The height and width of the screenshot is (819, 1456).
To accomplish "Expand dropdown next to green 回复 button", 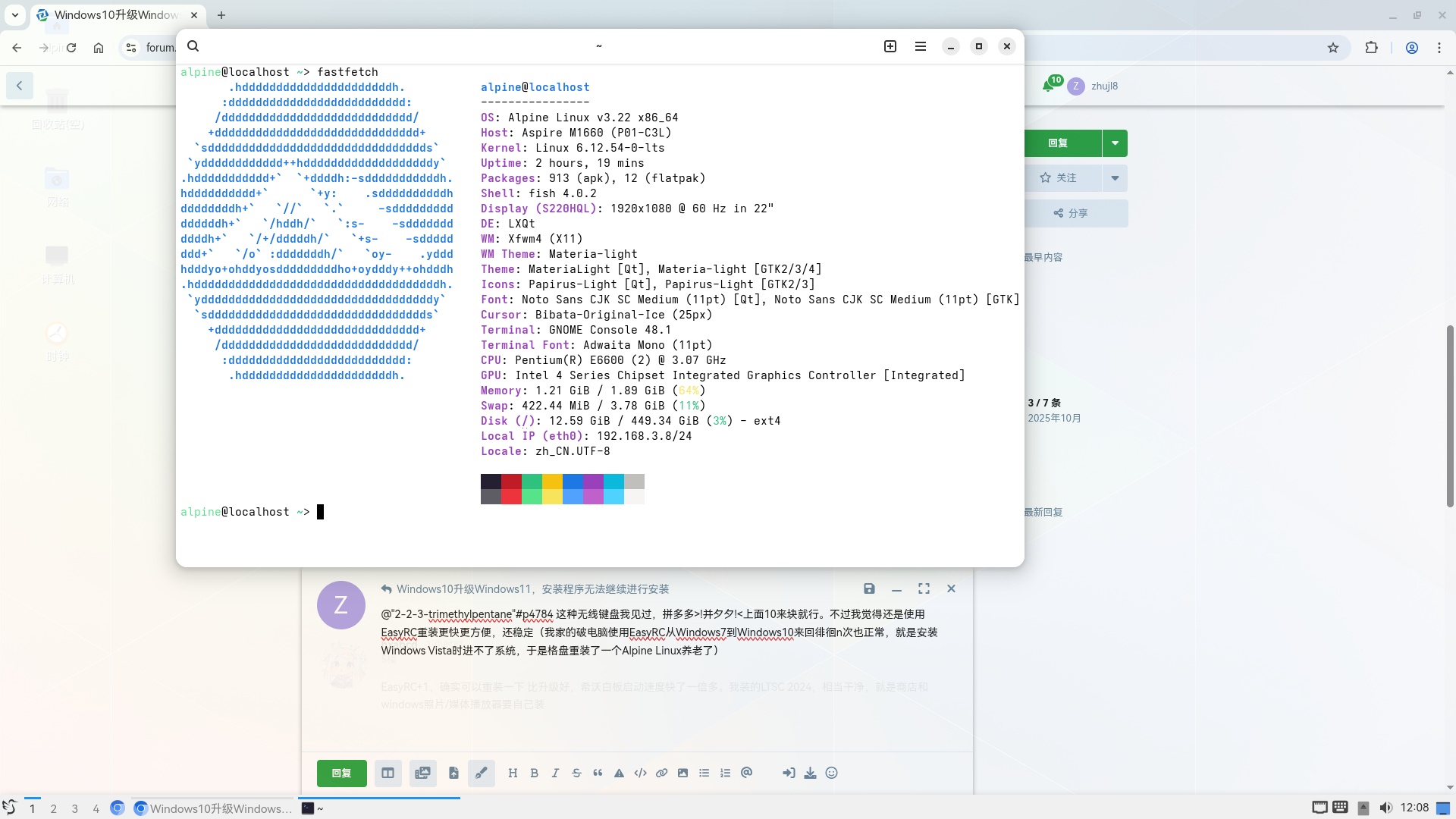I will tap(1115, 143).
